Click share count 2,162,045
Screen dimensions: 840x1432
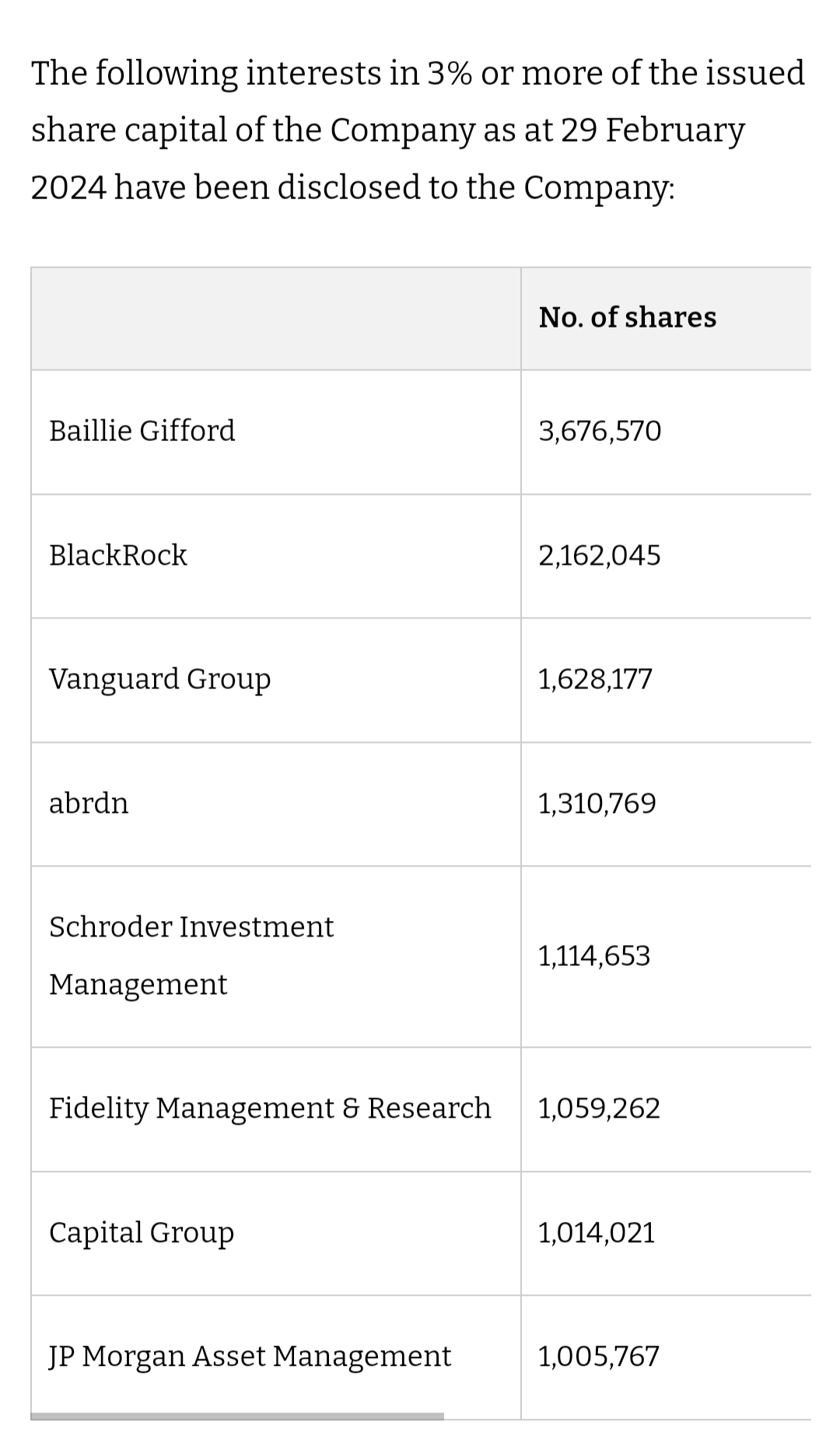pyautogui.click(x=600, y=555)
